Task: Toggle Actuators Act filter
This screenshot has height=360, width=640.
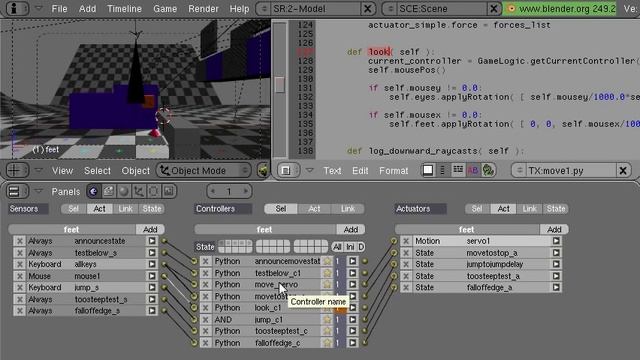Action: 504,209
